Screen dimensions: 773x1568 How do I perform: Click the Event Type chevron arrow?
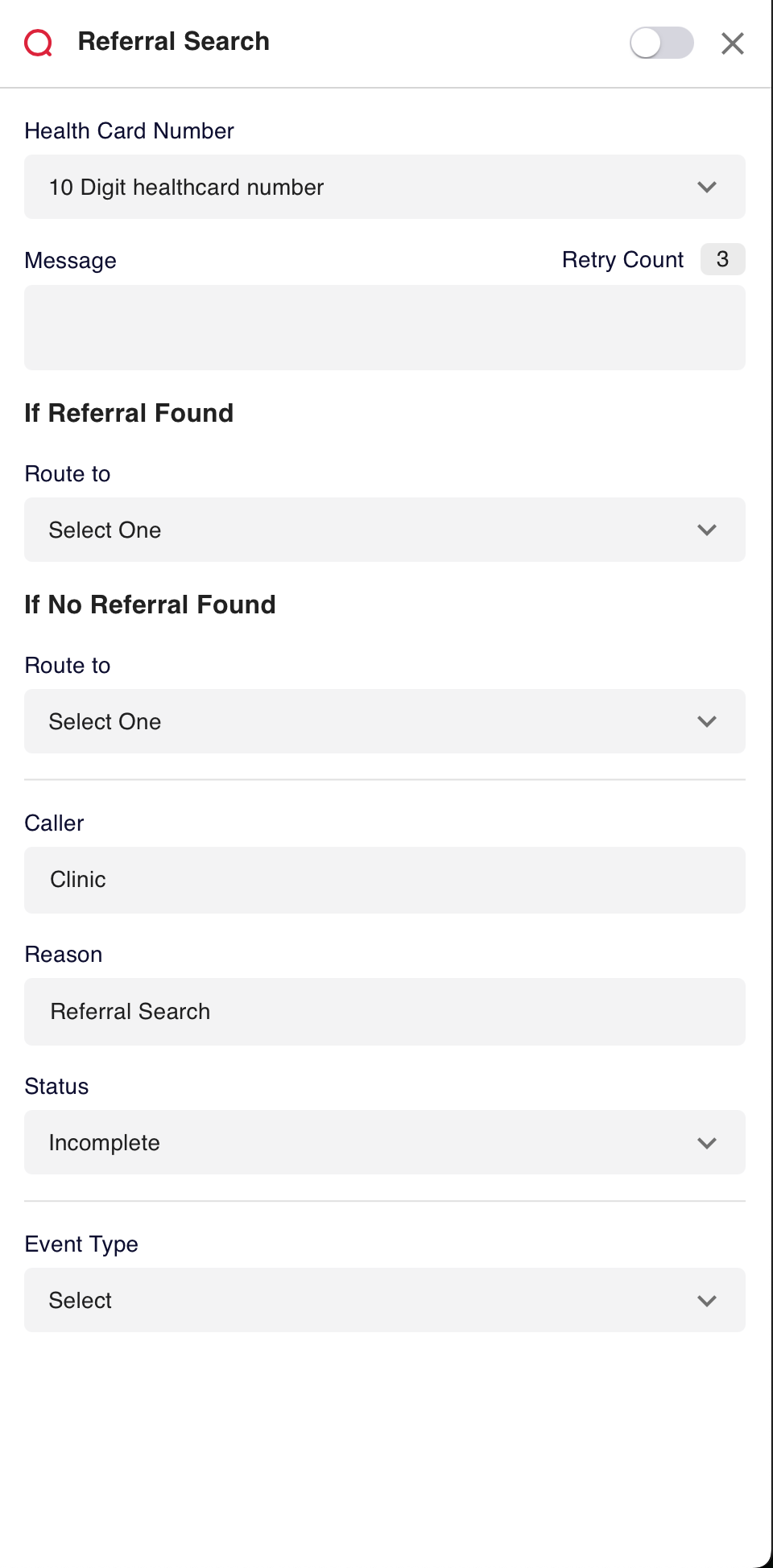[x=707, y=1301]
